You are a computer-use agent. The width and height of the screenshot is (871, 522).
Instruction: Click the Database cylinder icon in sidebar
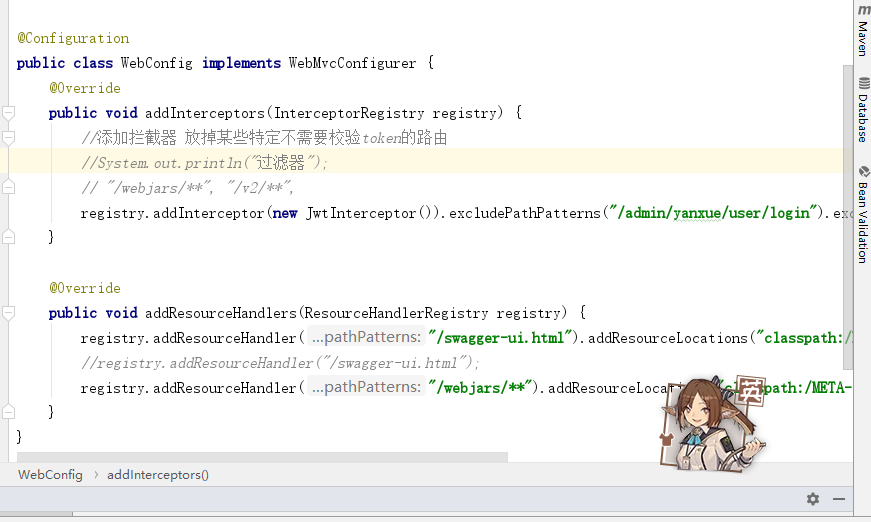tap(864, 83)
